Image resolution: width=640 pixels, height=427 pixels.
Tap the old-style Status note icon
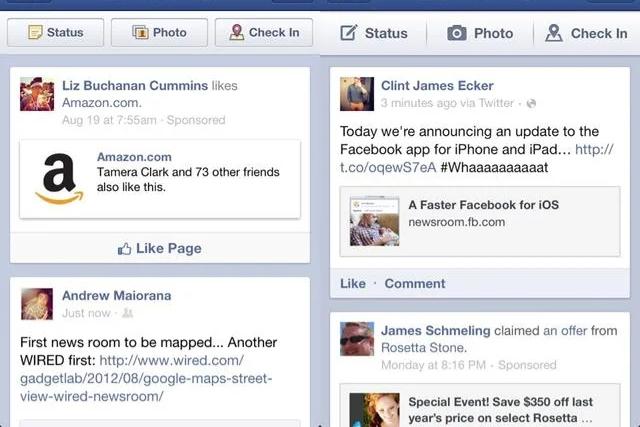coord(35,32)
